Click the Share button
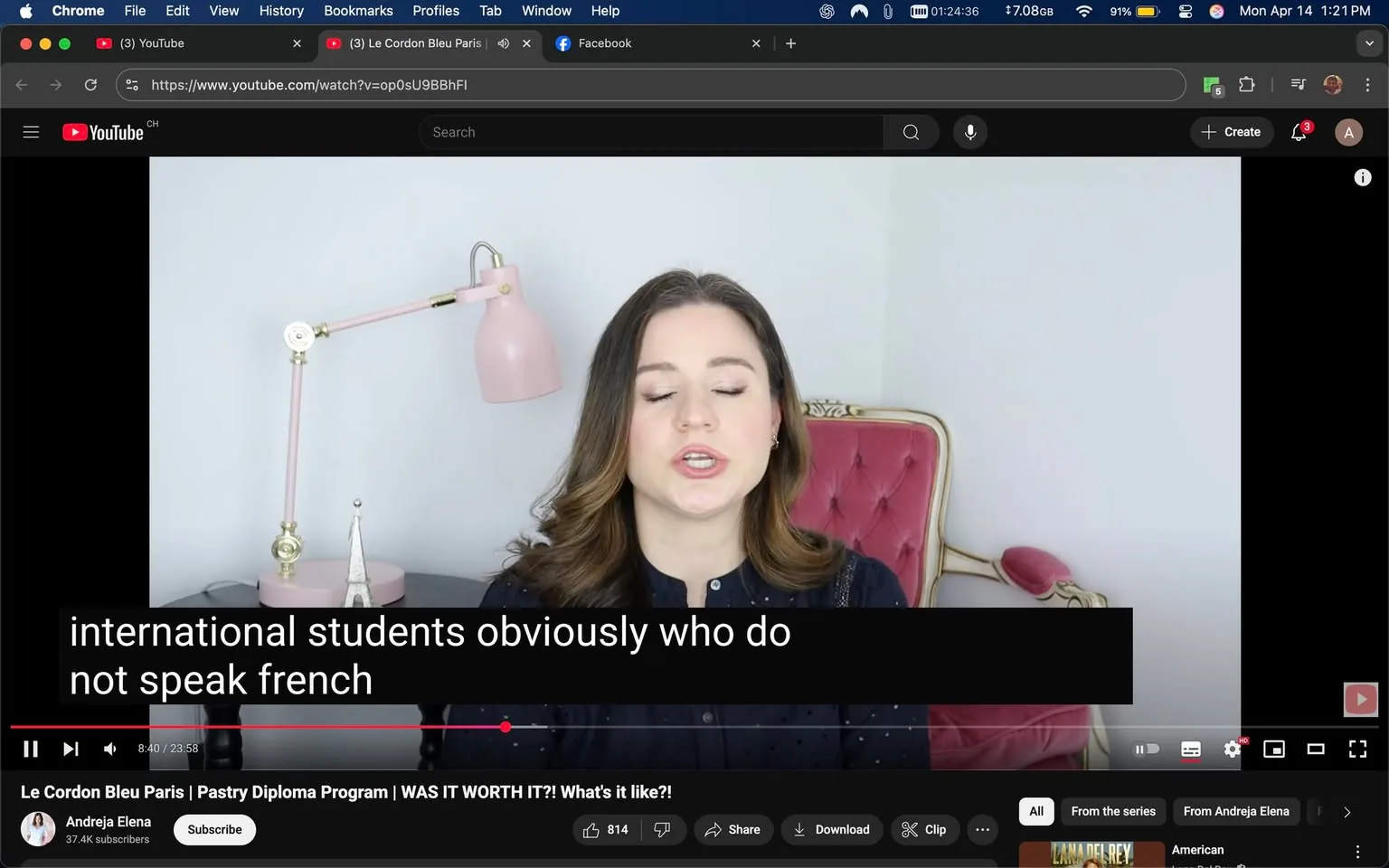1389x868 pixels. tap(732, 829)
